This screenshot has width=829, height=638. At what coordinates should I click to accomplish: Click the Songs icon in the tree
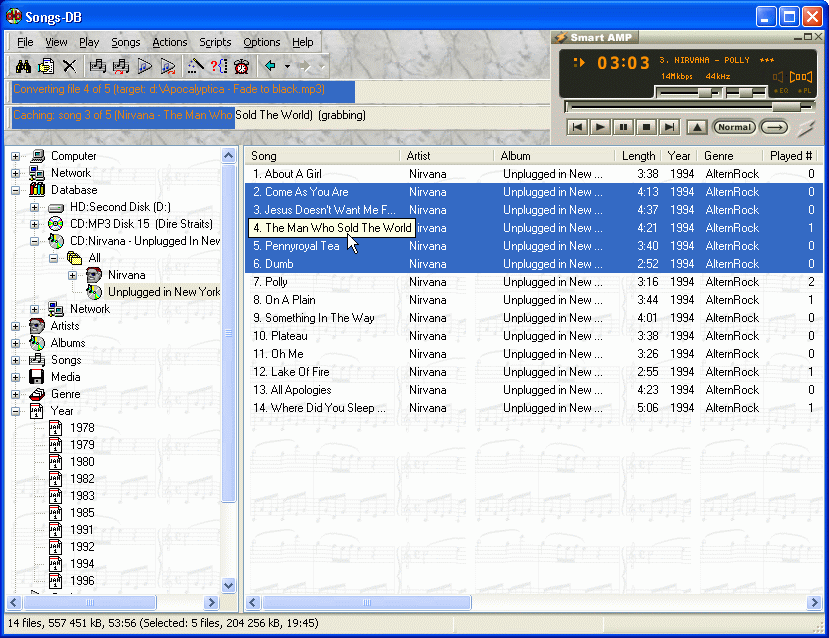coord(37,360)
